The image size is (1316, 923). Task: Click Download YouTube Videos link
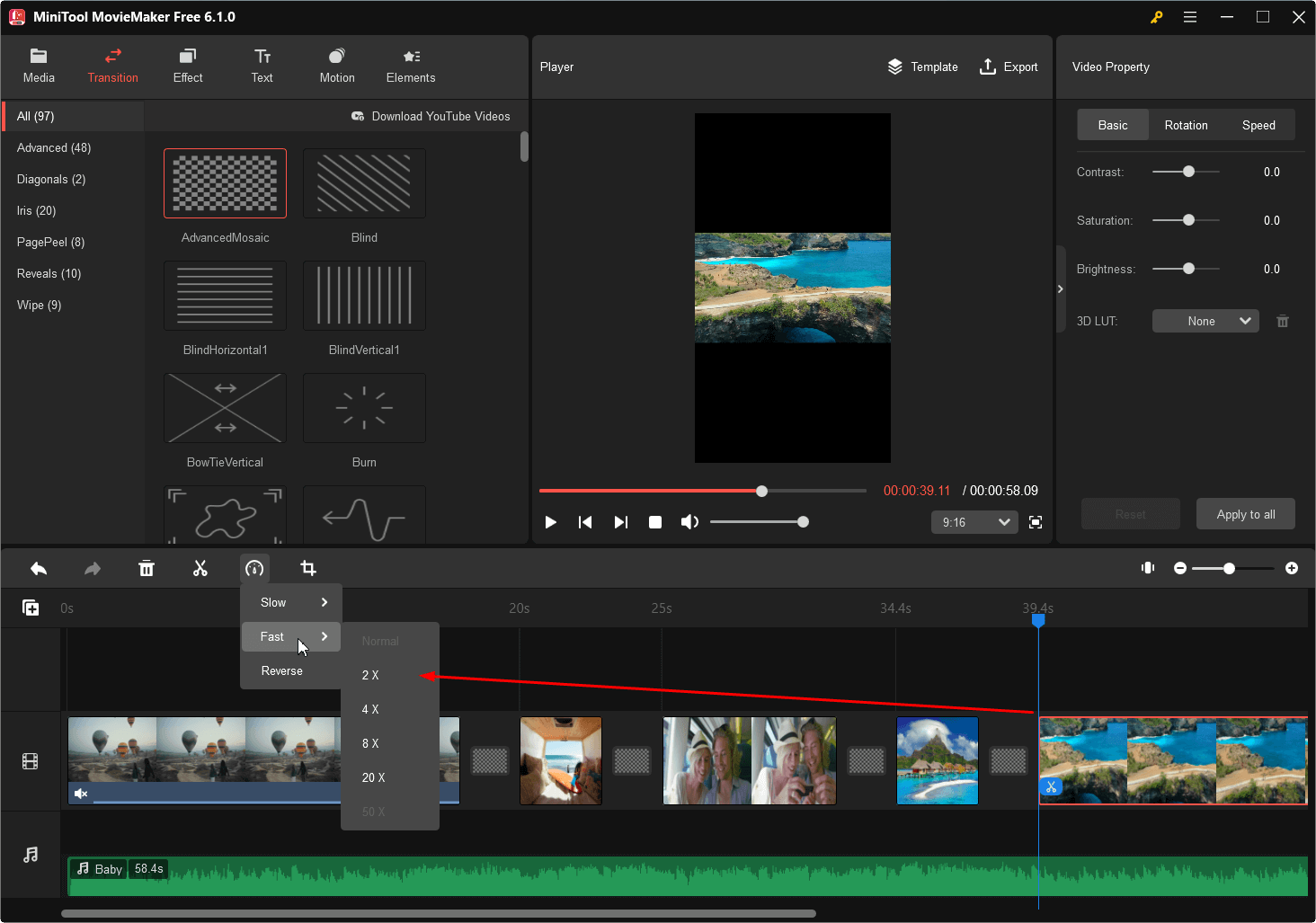(x=431, y=116)
